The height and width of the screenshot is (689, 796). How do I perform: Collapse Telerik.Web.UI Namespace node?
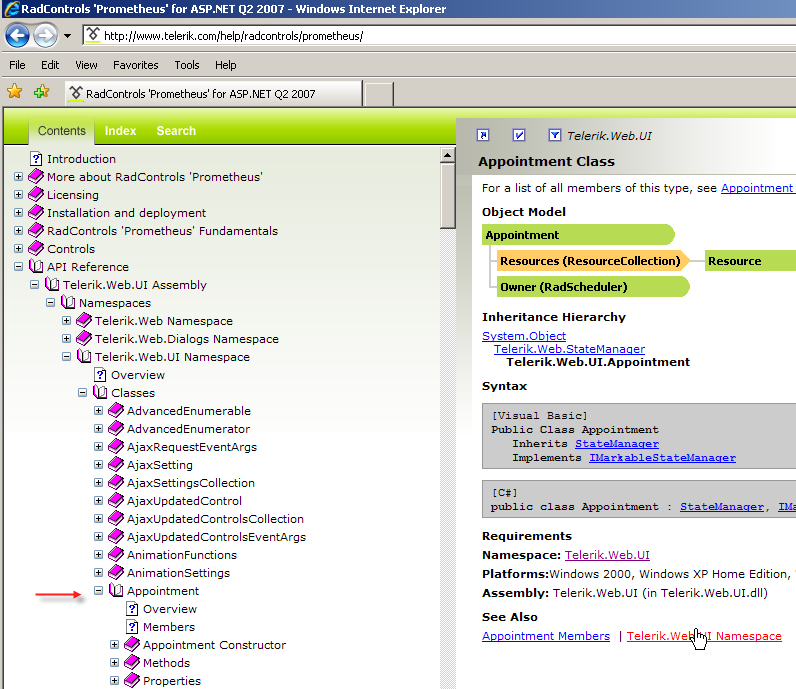pyautogui.click(x=67, y=357)
